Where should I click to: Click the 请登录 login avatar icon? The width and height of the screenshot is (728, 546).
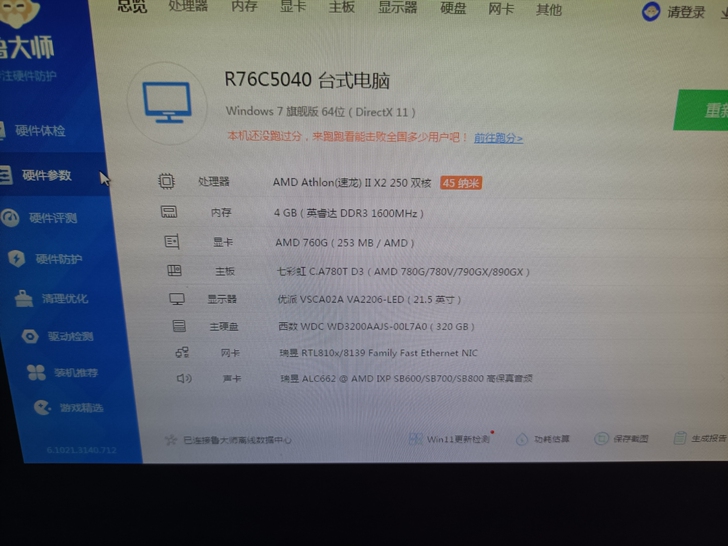pyautogui.click(x=651, y=12)
